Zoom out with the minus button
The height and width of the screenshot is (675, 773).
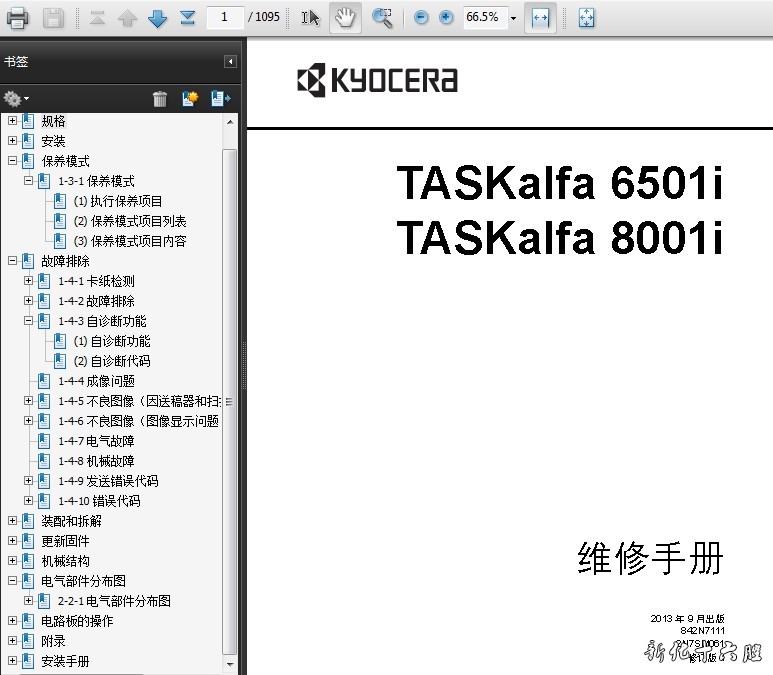421,17
